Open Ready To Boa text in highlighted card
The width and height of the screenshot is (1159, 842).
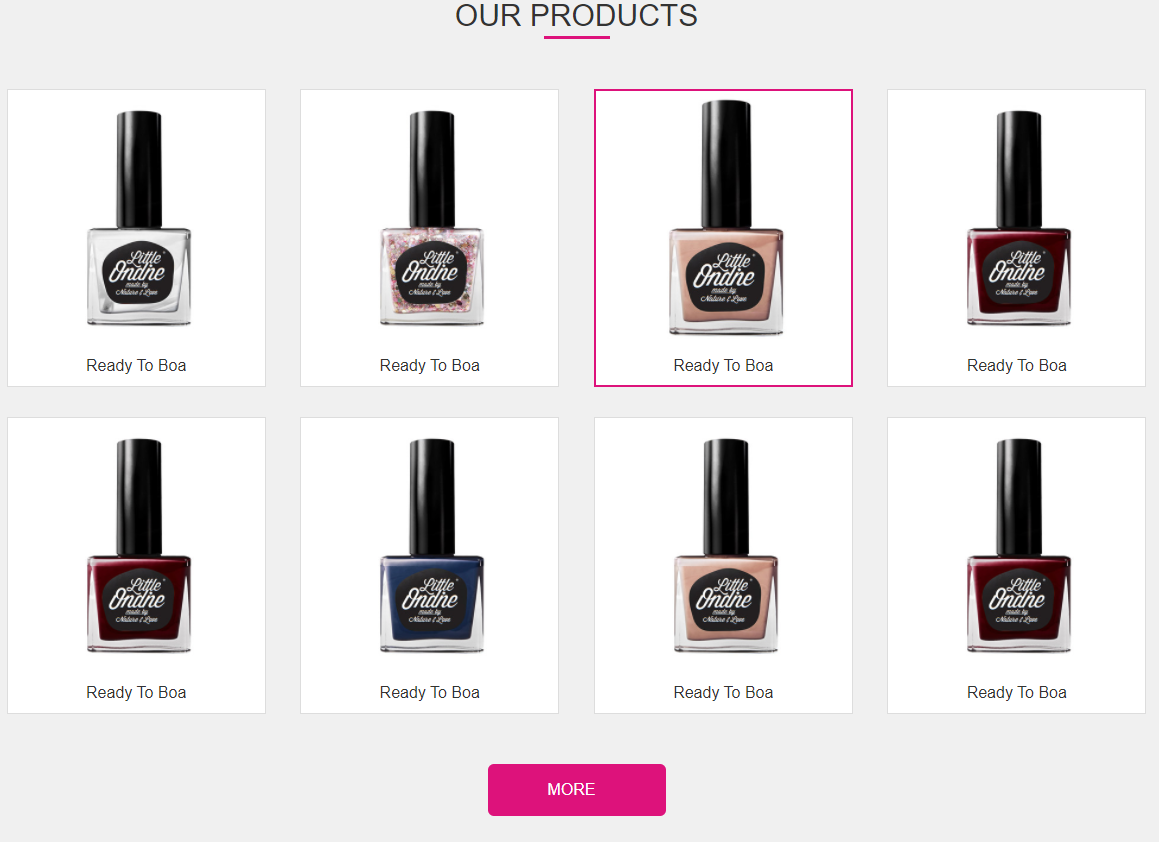point(723,365)
